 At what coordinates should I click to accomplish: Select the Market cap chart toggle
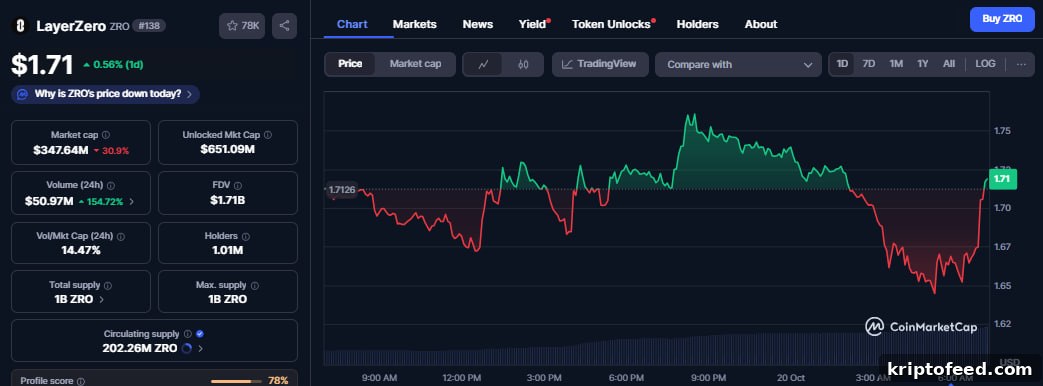[415, 64]
